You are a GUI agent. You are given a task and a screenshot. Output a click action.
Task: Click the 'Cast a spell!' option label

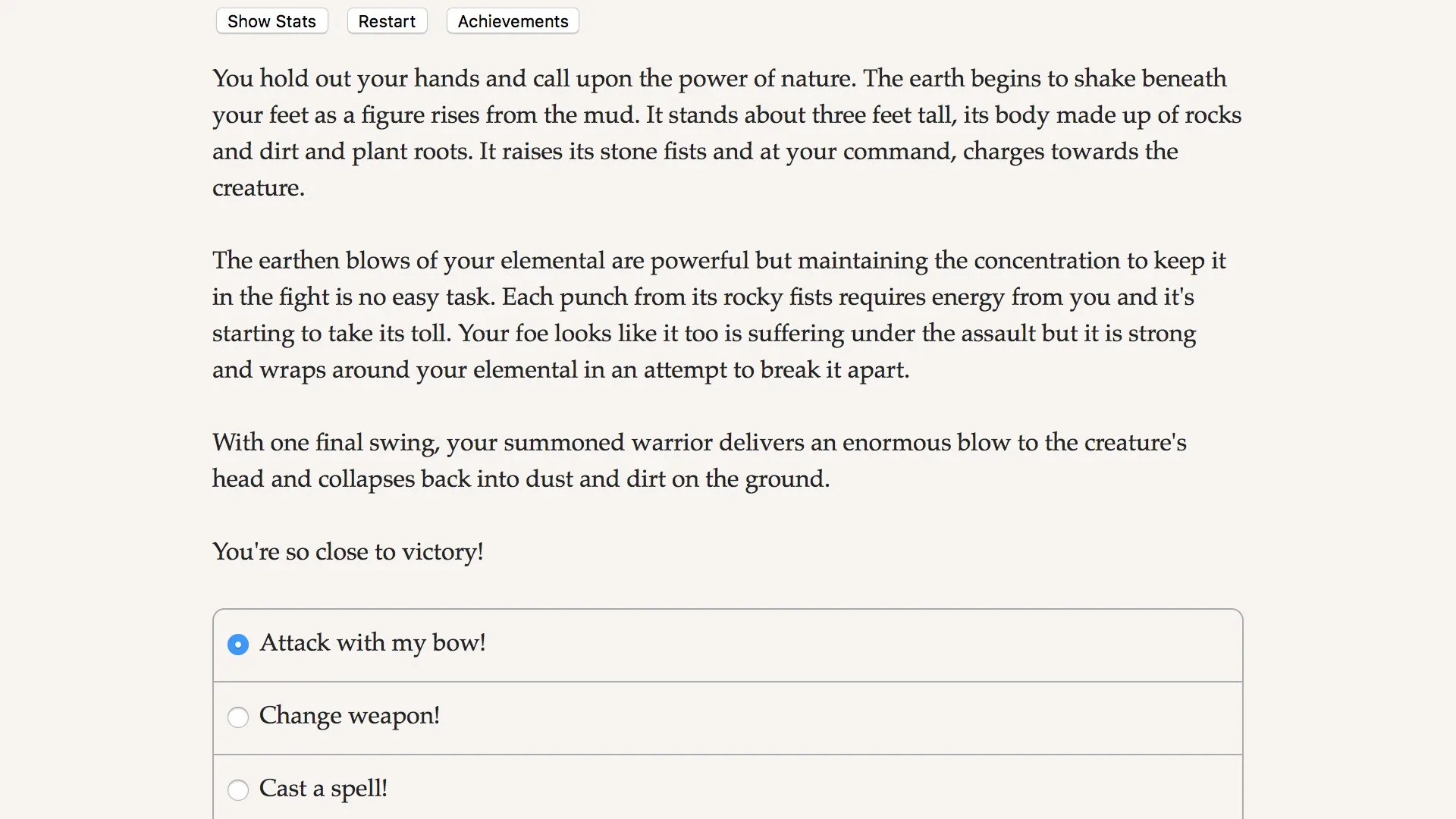[x=323, y=789]
